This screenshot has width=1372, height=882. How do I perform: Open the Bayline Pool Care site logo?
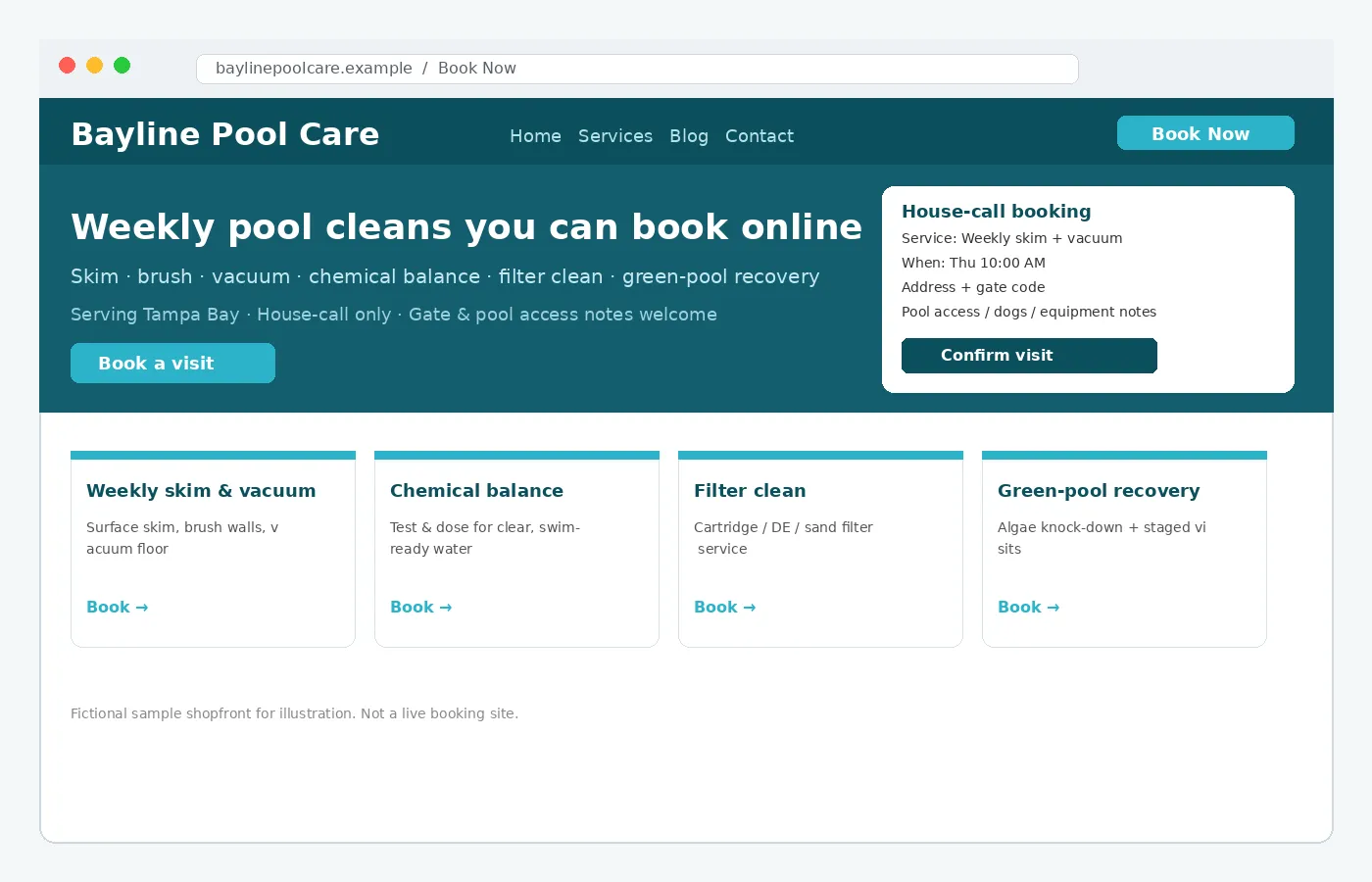[x=225, y=134]
